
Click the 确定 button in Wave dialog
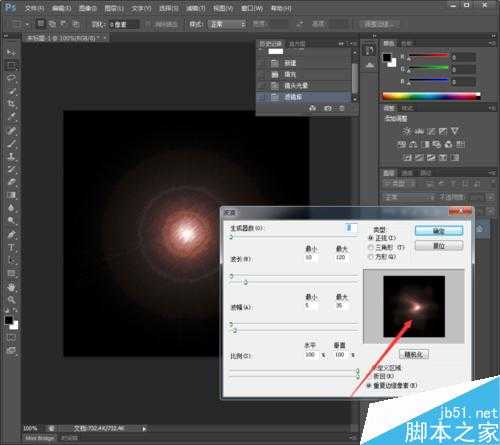tap(439, 231)
